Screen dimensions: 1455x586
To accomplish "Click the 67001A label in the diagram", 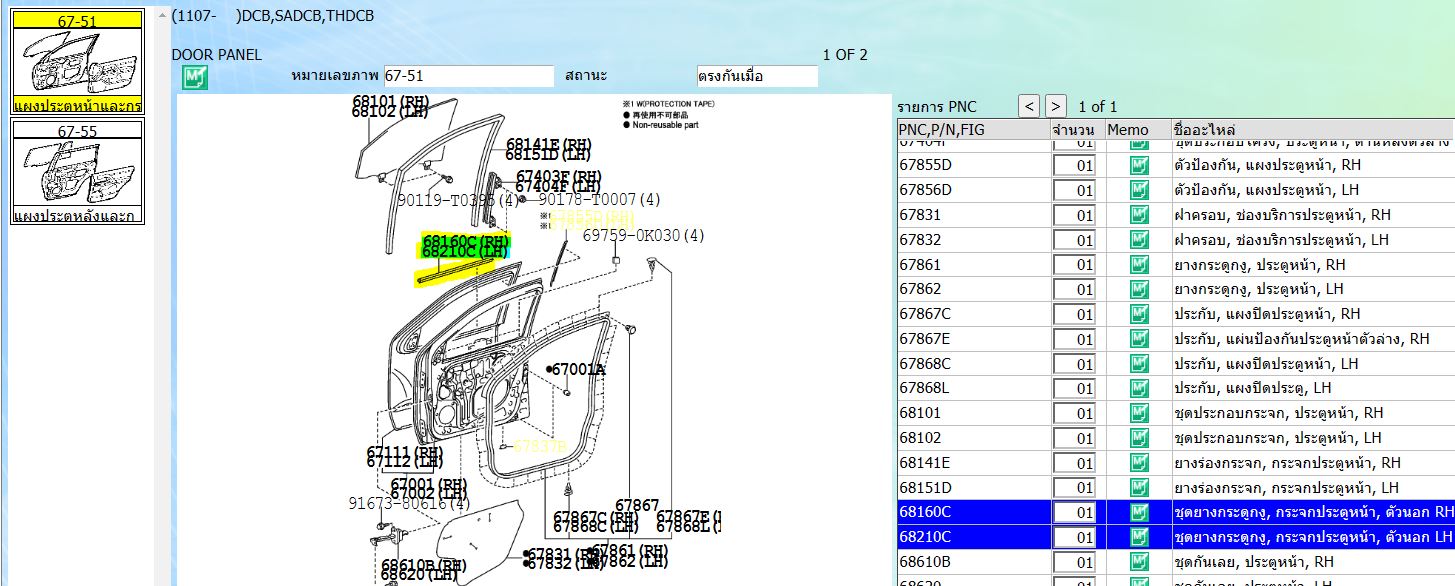I will point(580,370).
